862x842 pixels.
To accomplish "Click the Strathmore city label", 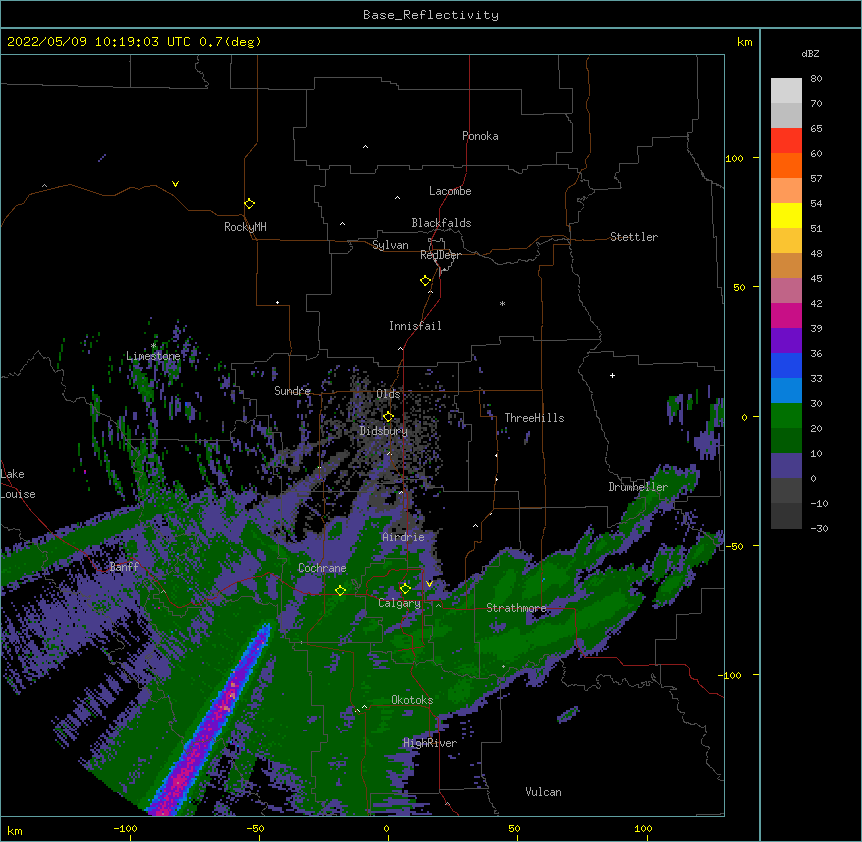I will pyautogui.click(x=516, y=608).
